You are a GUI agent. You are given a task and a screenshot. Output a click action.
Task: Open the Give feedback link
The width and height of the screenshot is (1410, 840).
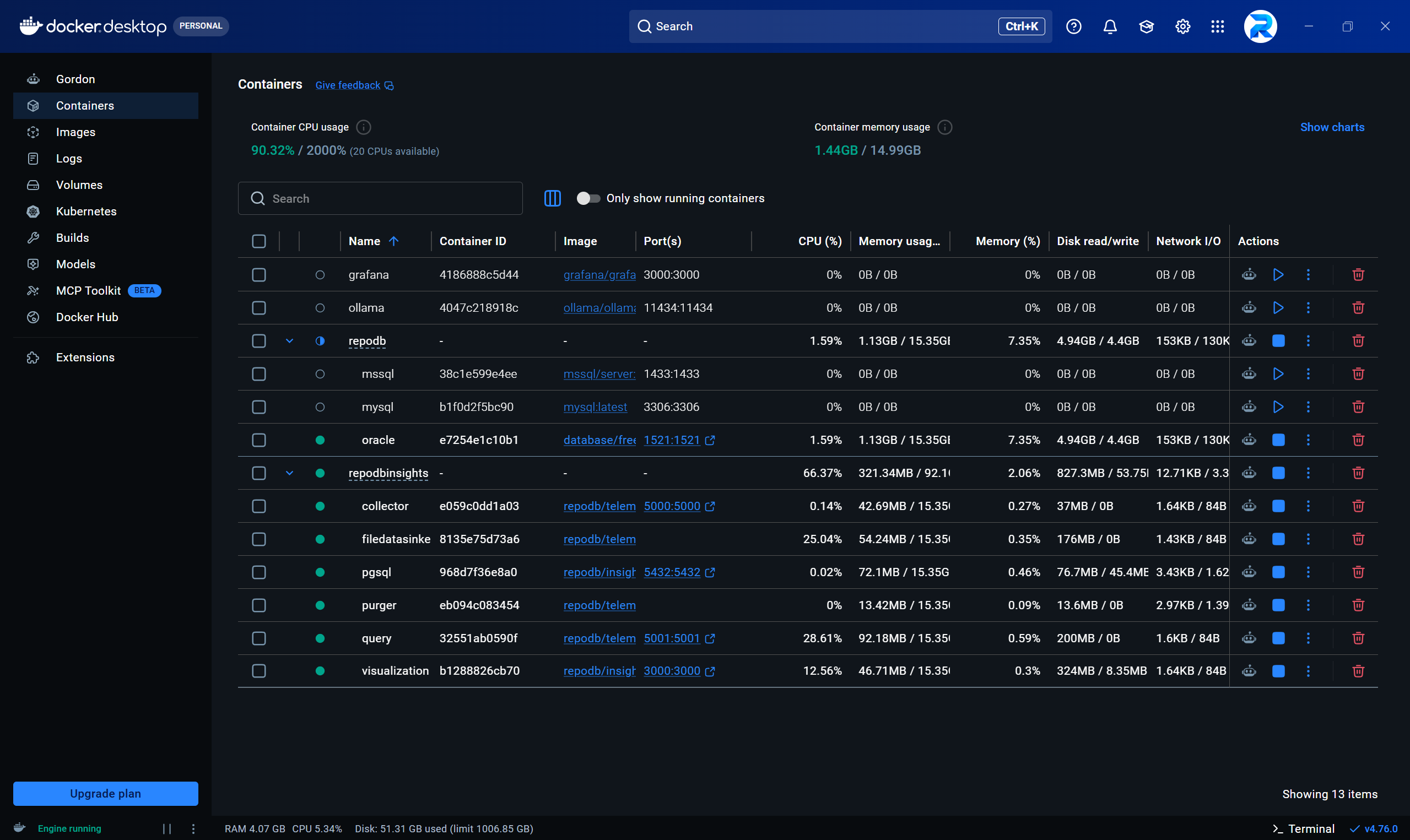tap(354, 85)
